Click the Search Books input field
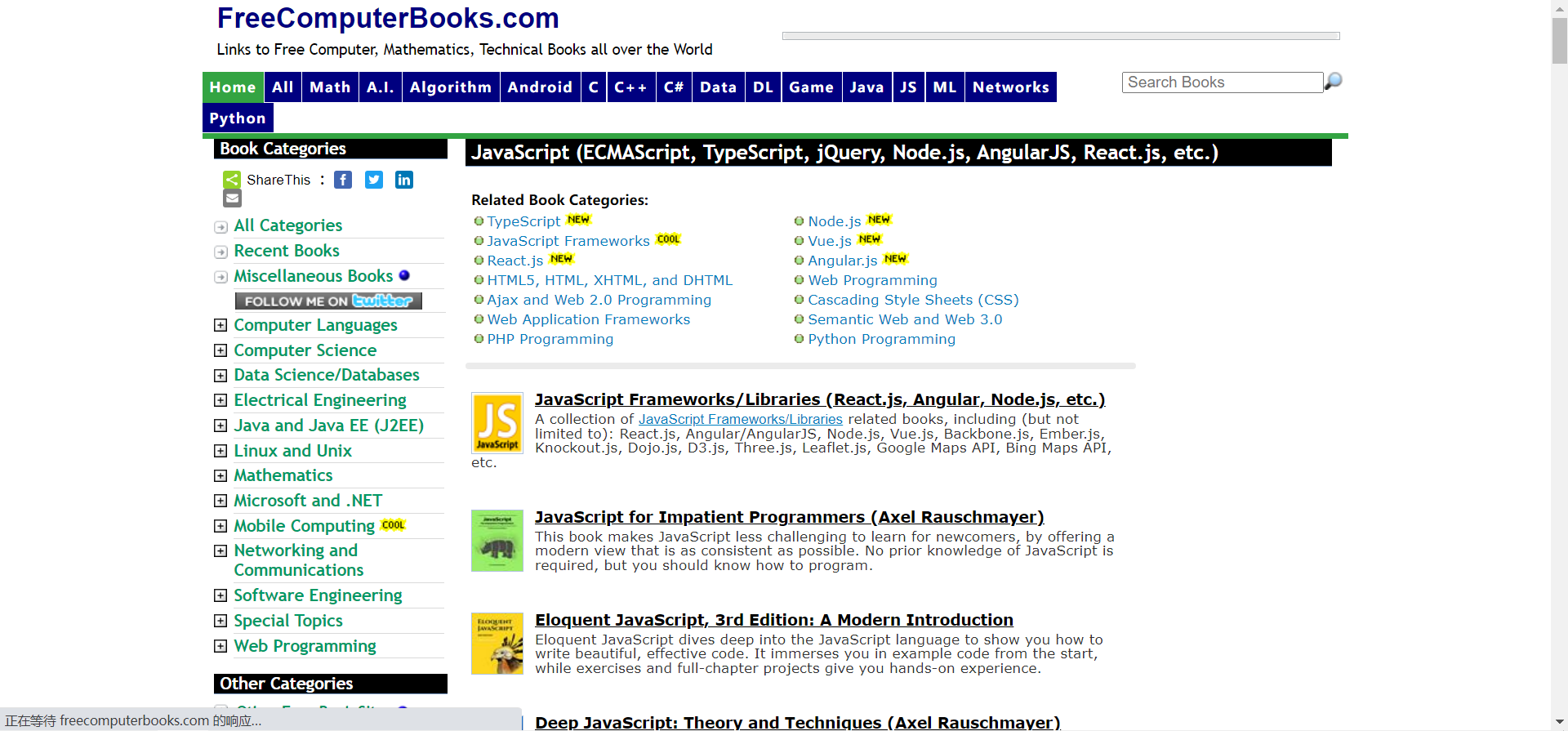 coord(1222,82)
